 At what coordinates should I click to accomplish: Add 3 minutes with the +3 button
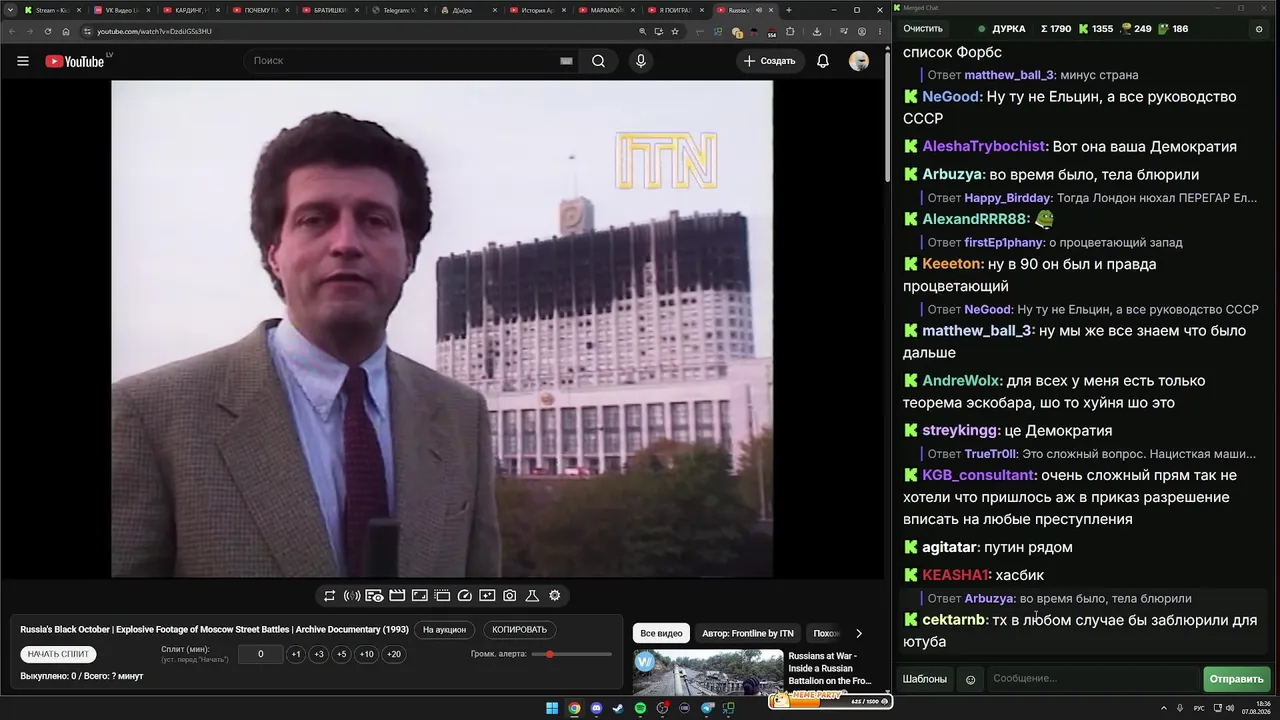coord(319,654)
